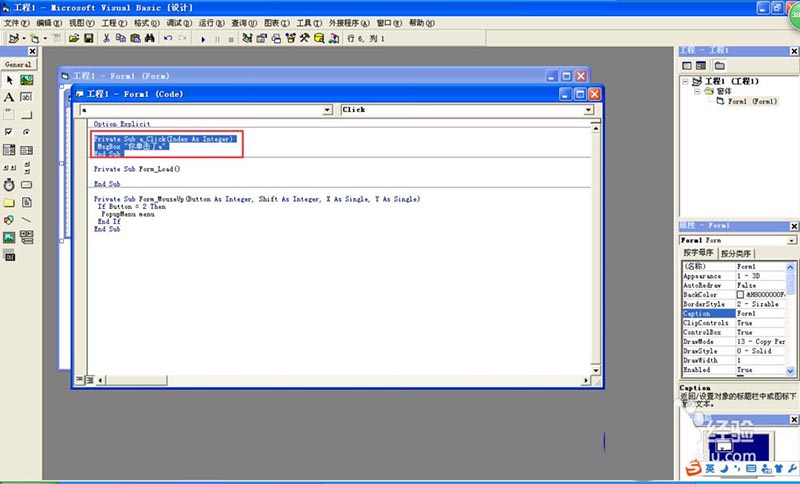
Task: Click the Cut scissors toolbar icon
Action: (x=106, y=38)
